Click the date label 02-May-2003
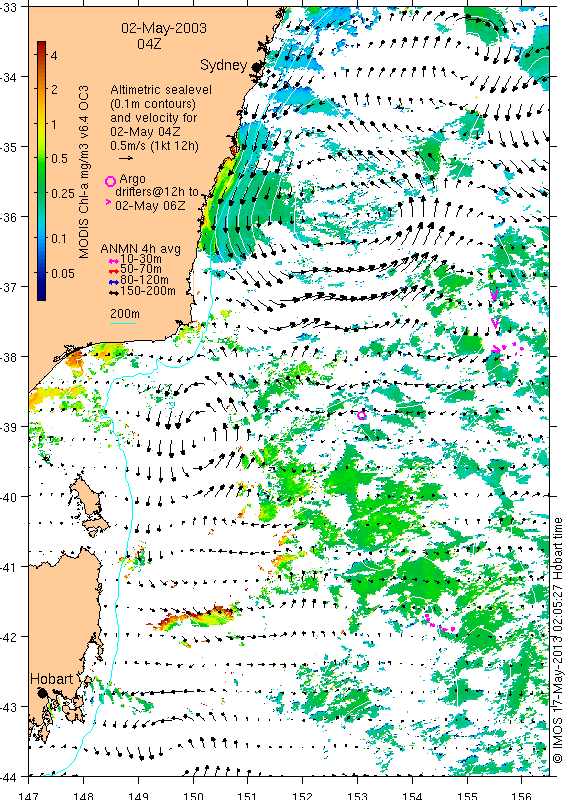The height and width of the screenshot is (800, 570). [164, 28]
